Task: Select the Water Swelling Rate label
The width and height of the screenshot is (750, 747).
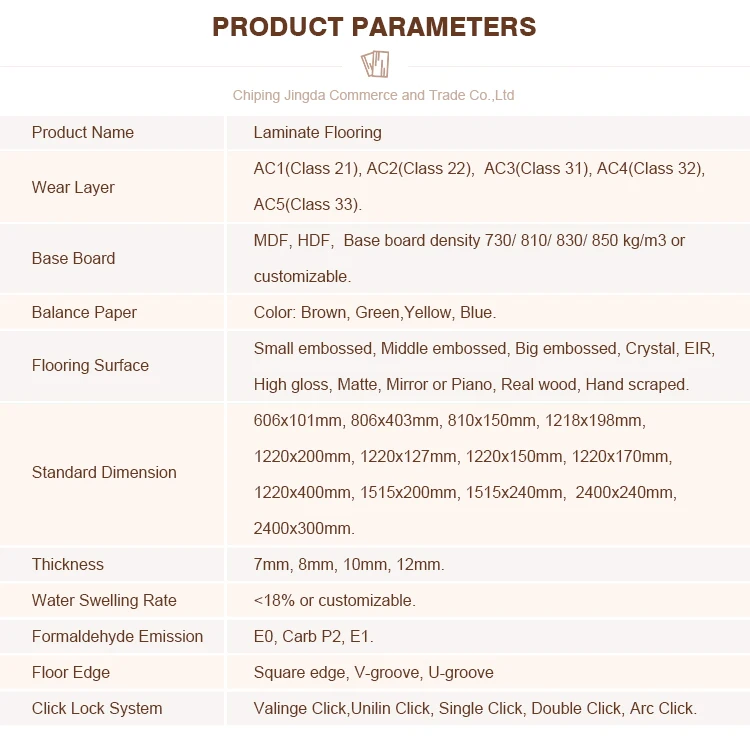Action: coord(104,600)
